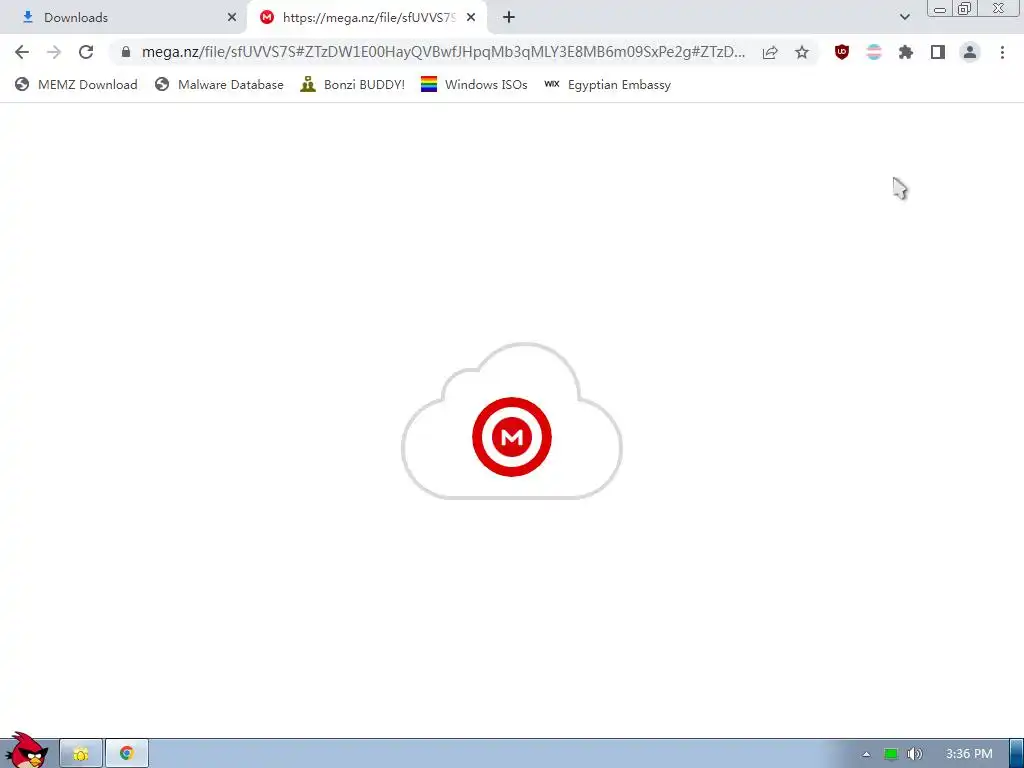Viewport: 1024px width, 768px height.
Task: Click the green network tray icon
Action: click(x=891, y=754)
